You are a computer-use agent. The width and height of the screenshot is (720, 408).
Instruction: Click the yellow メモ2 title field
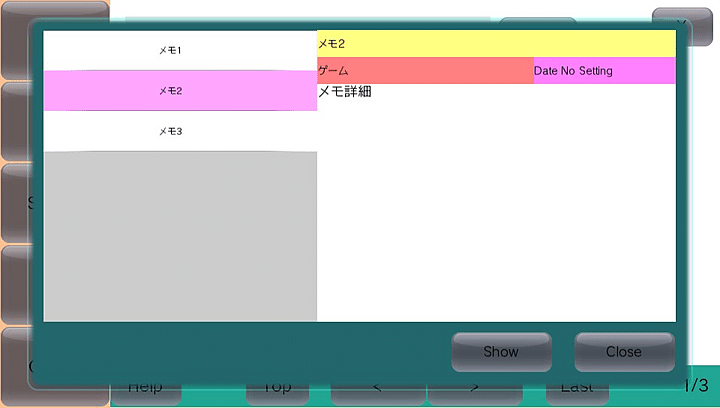[x=496, y=44]
